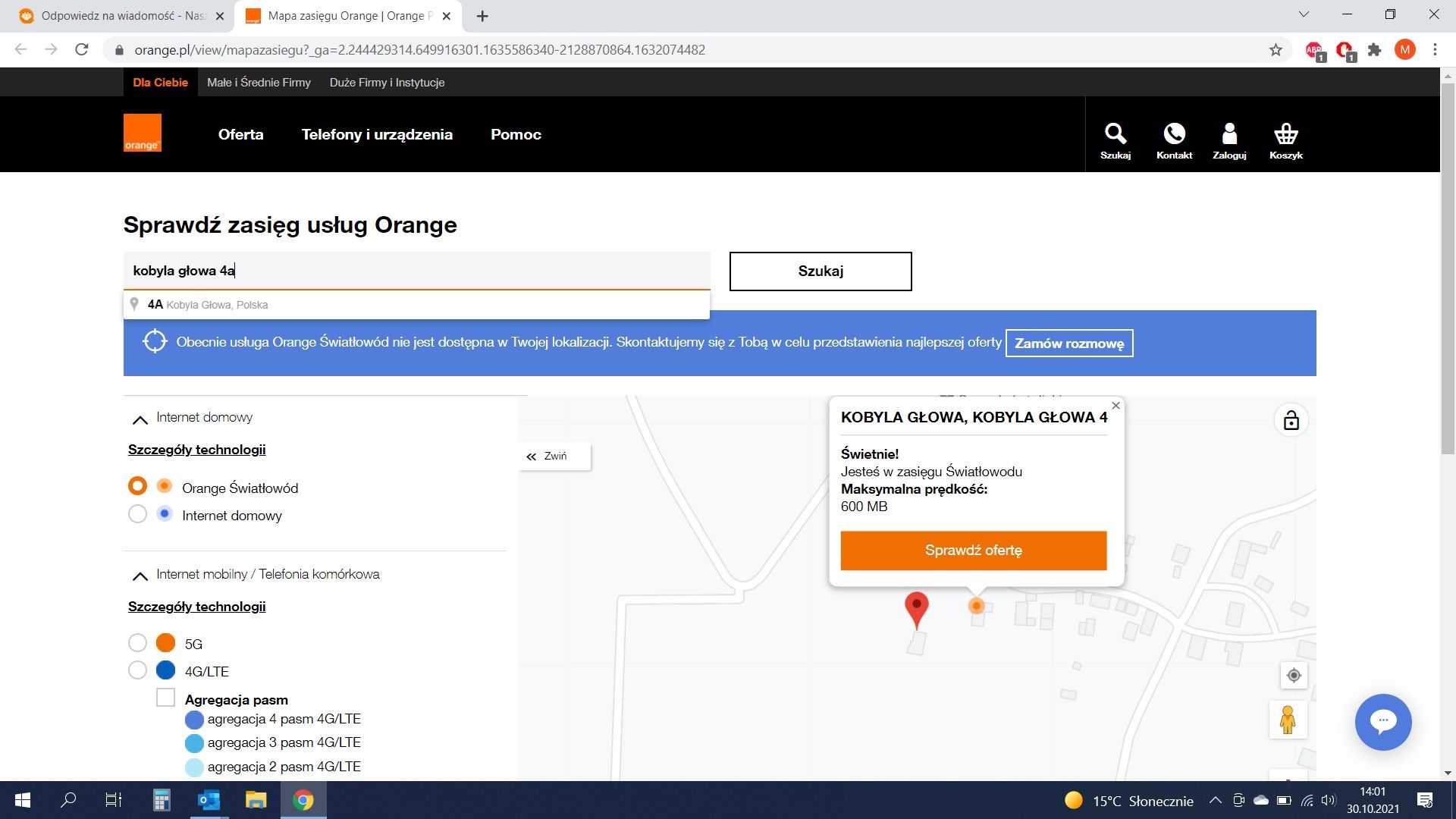Open the Kontakt phone icon
Viewport: 1456px width, 819px height.
(x=1174, y=135)
